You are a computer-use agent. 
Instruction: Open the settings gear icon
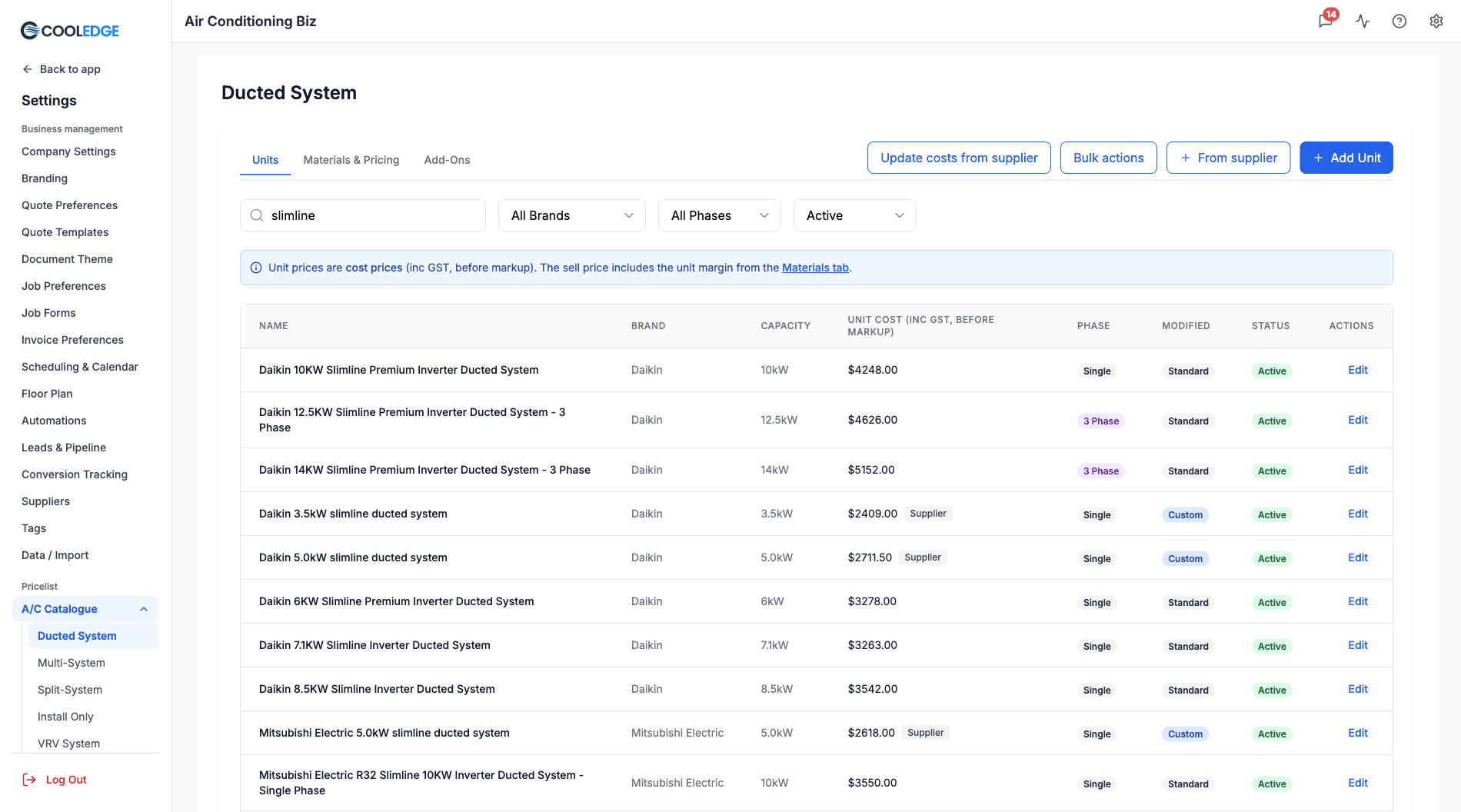[1436, 22]
